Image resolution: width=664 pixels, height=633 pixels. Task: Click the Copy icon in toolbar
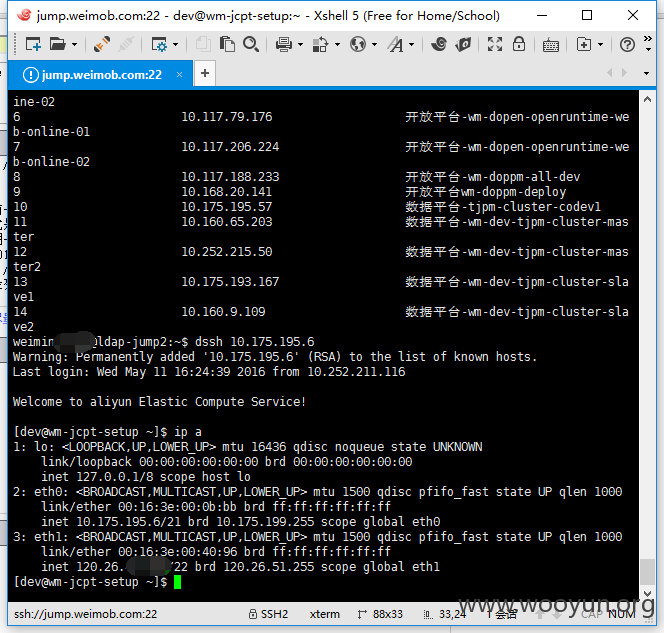[x=203, y=44]
